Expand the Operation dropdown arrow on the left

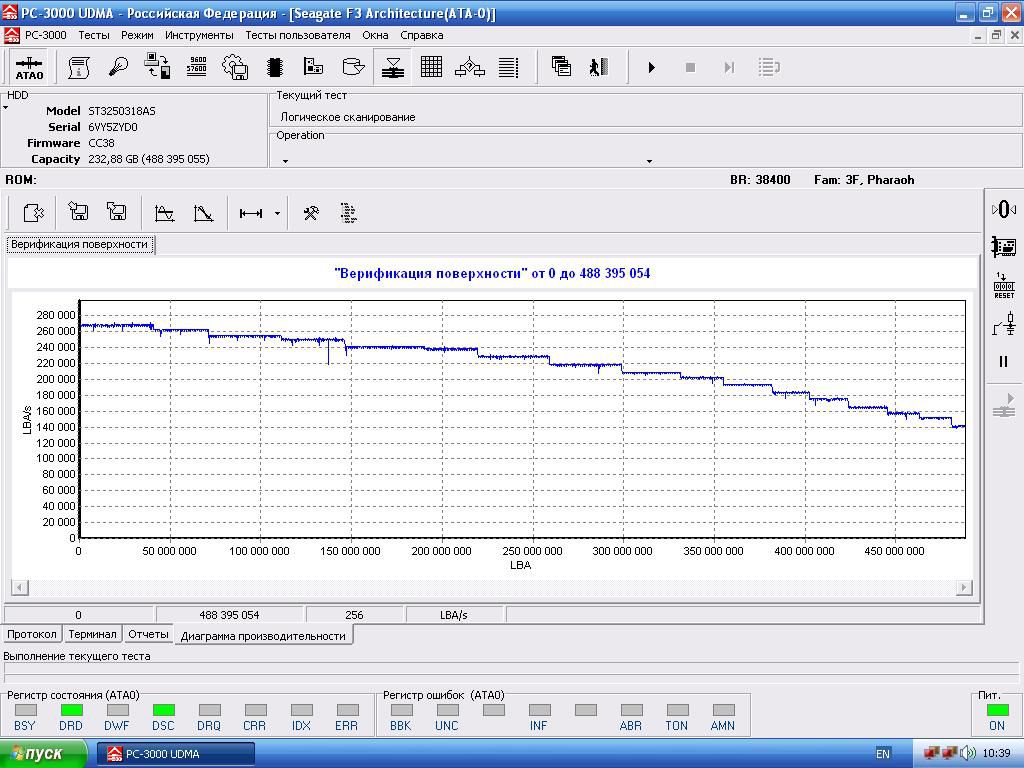point(285,161)
